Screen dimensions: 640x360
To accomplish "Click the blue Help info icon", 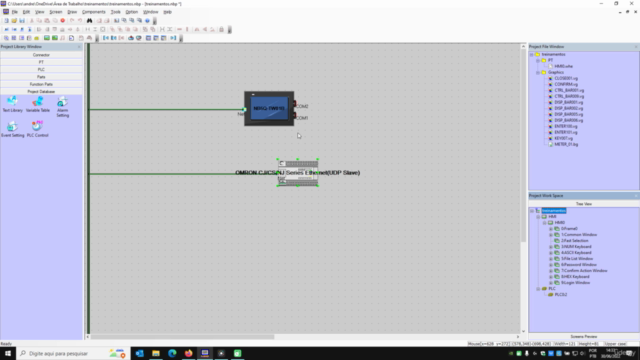I will pyautogui.click(x=147, y=20).
